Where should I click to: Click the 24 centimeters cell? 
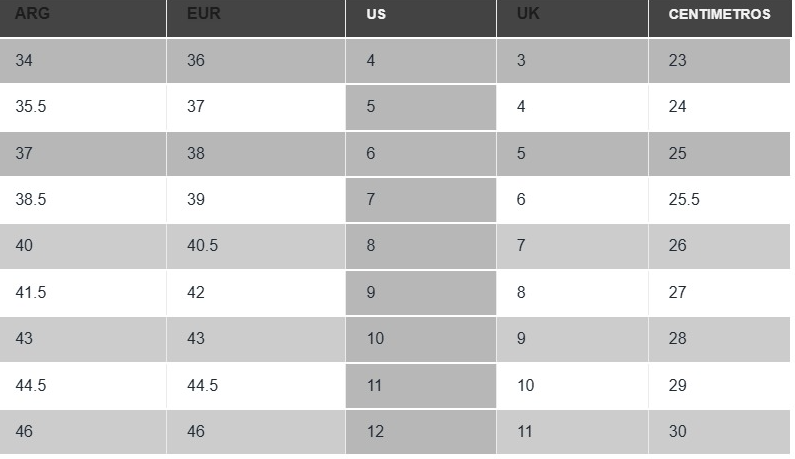[719, 107]
